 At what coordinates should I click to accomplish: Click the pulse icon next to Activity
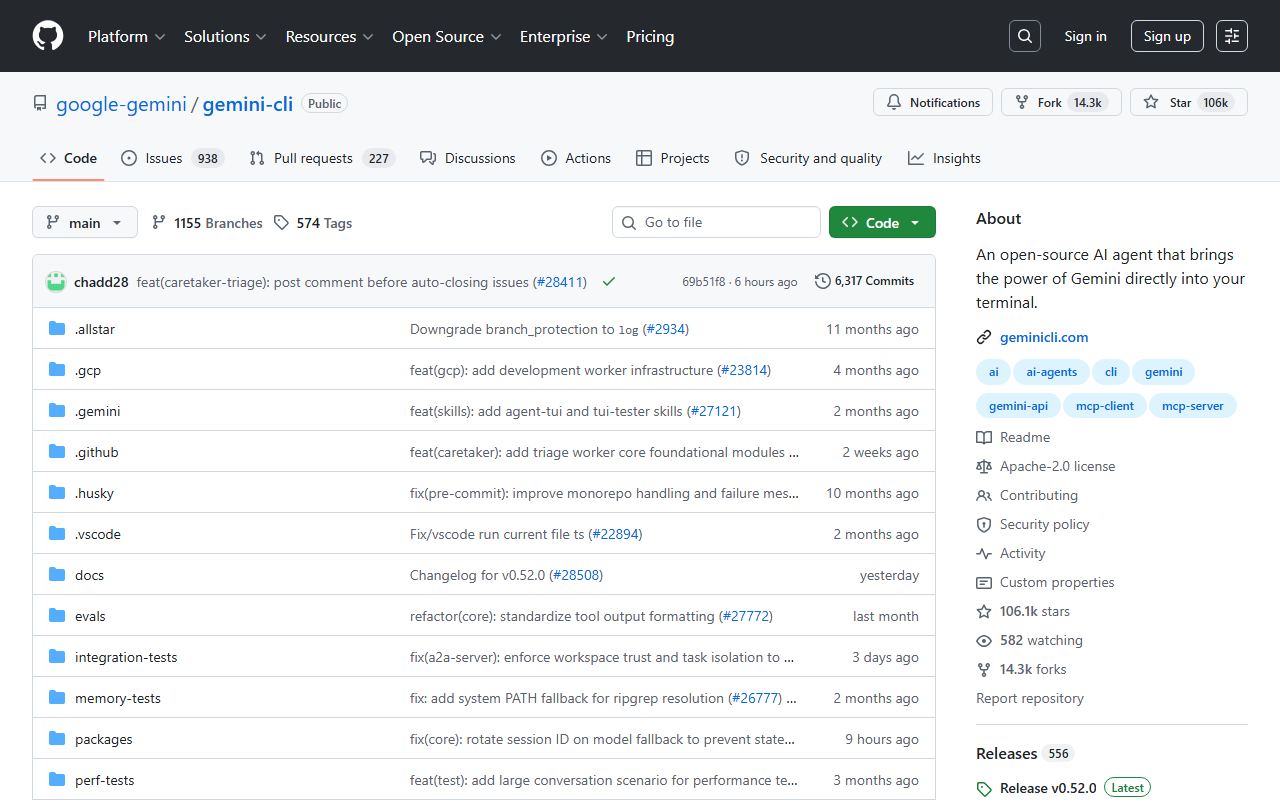pos(984,553)
